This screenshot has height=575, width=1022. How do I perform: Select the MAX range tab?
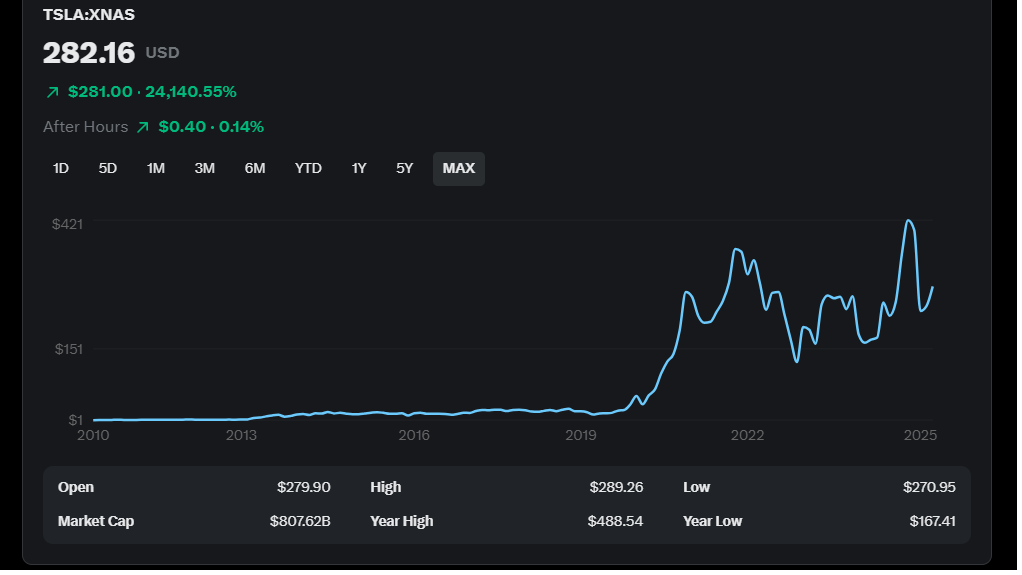tap(460, 170)
